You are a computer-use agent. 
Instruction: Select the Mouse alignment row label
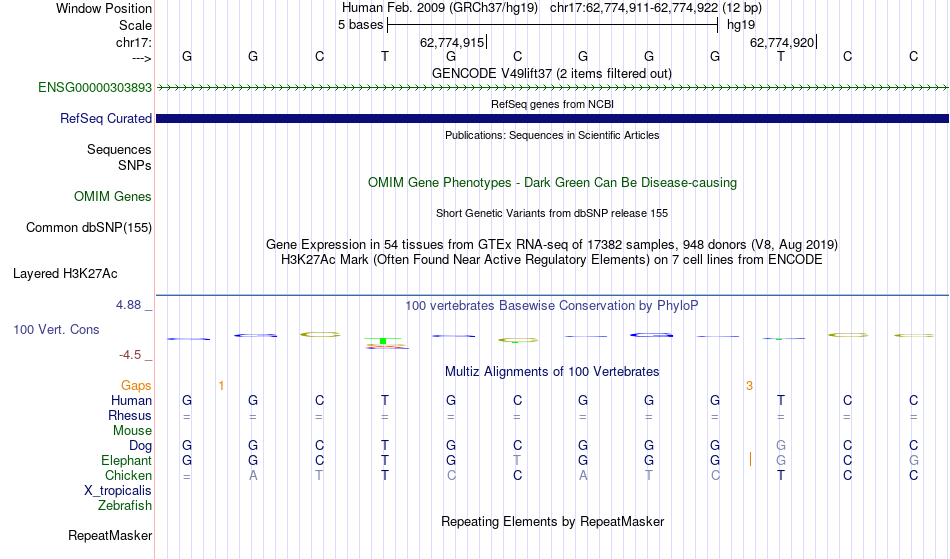pos(132,431)
